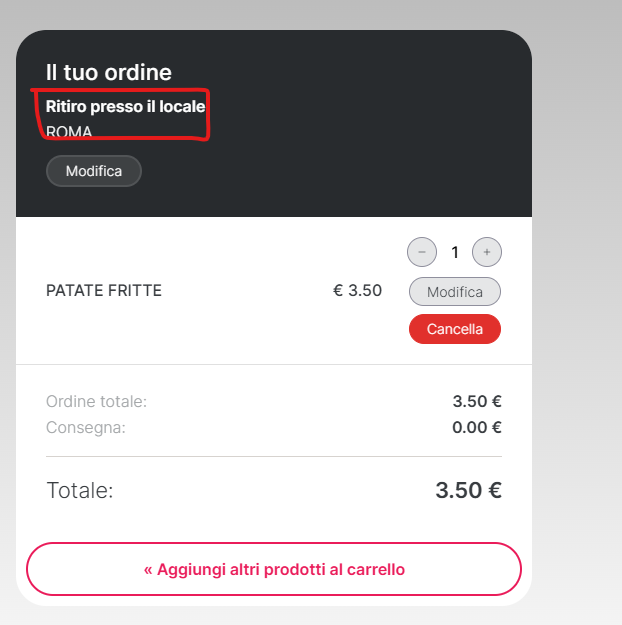
Task: Click the divider line above Totale
Action: [274, 457]
